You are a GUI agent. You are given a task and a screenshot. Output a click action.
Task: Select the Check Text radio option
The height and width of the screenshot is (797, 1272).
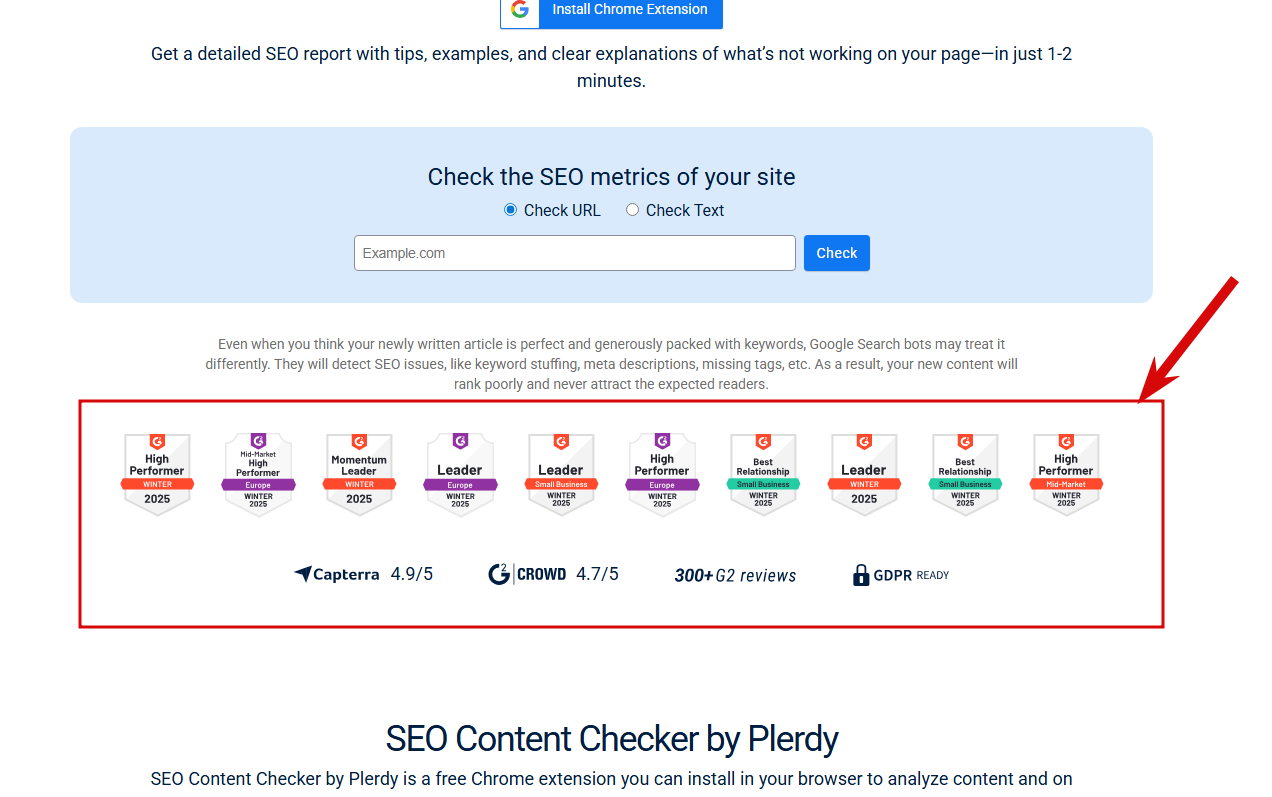pos(632,210)
